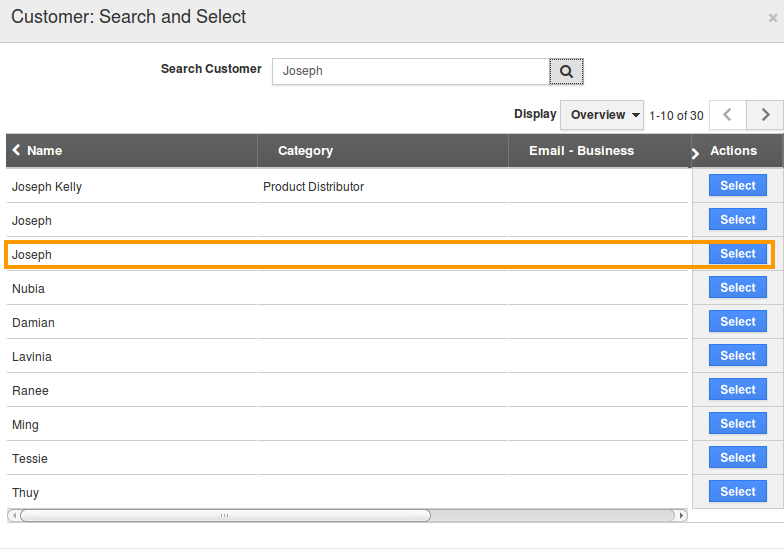The width and height of the screenshot is (784, 549).
Task: Click right chevron beside Actions header
Action: click(695, 153)
